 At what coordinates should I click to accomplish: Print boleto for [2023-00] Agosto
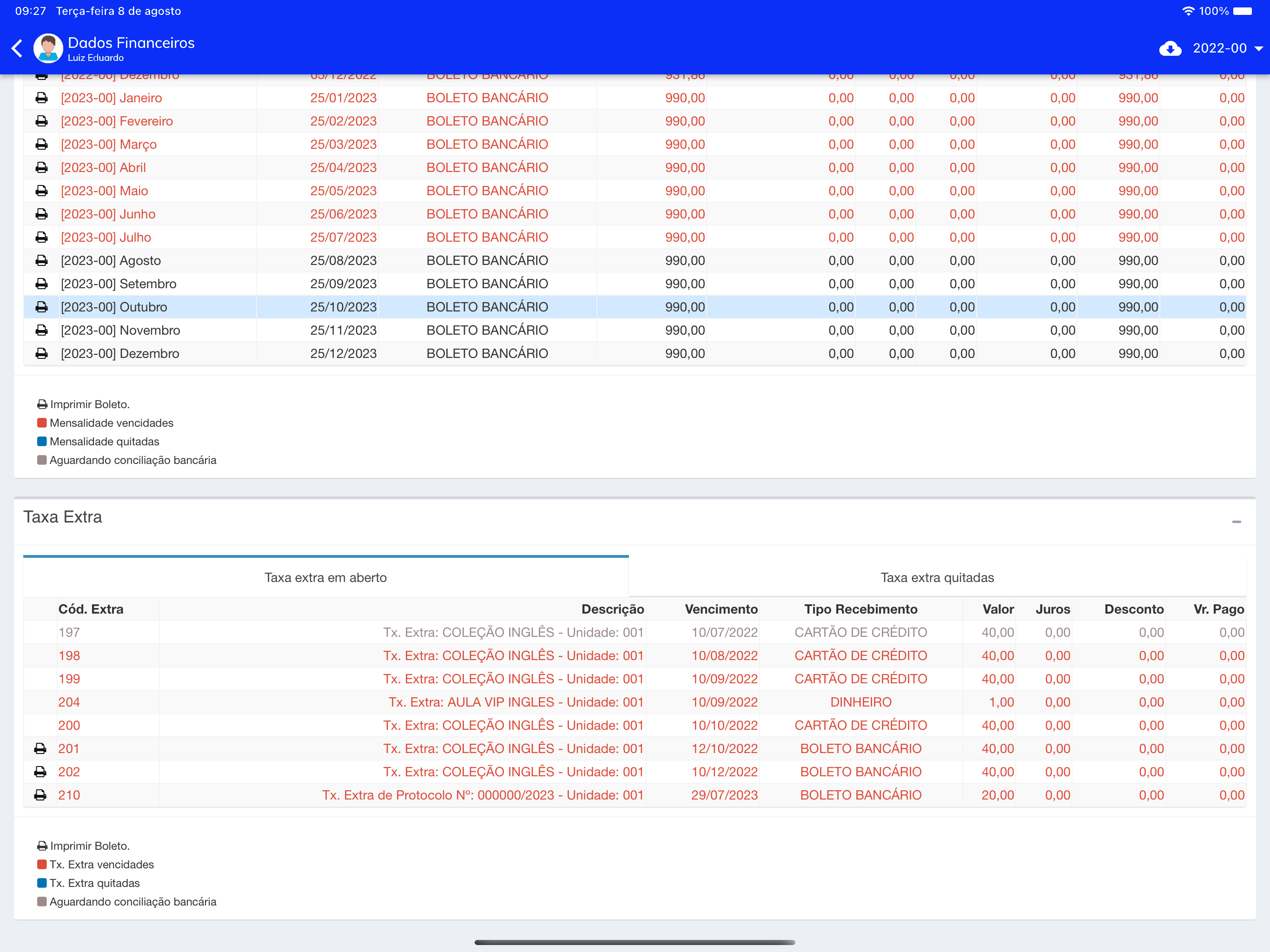(41, 261)
